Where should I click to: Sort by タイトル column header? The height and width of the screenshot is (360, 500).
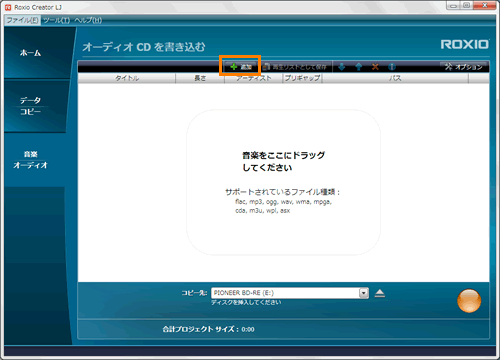pos(127,78)
